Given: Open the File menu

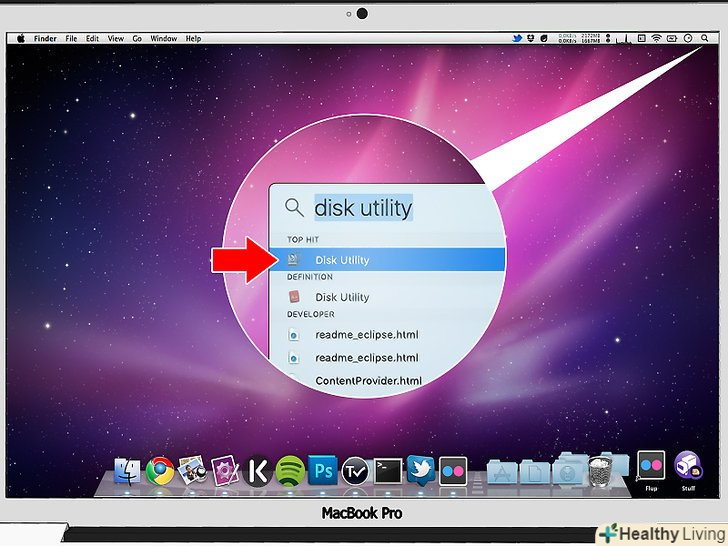Looking at the screenshot, I should (x=71, y=39).
